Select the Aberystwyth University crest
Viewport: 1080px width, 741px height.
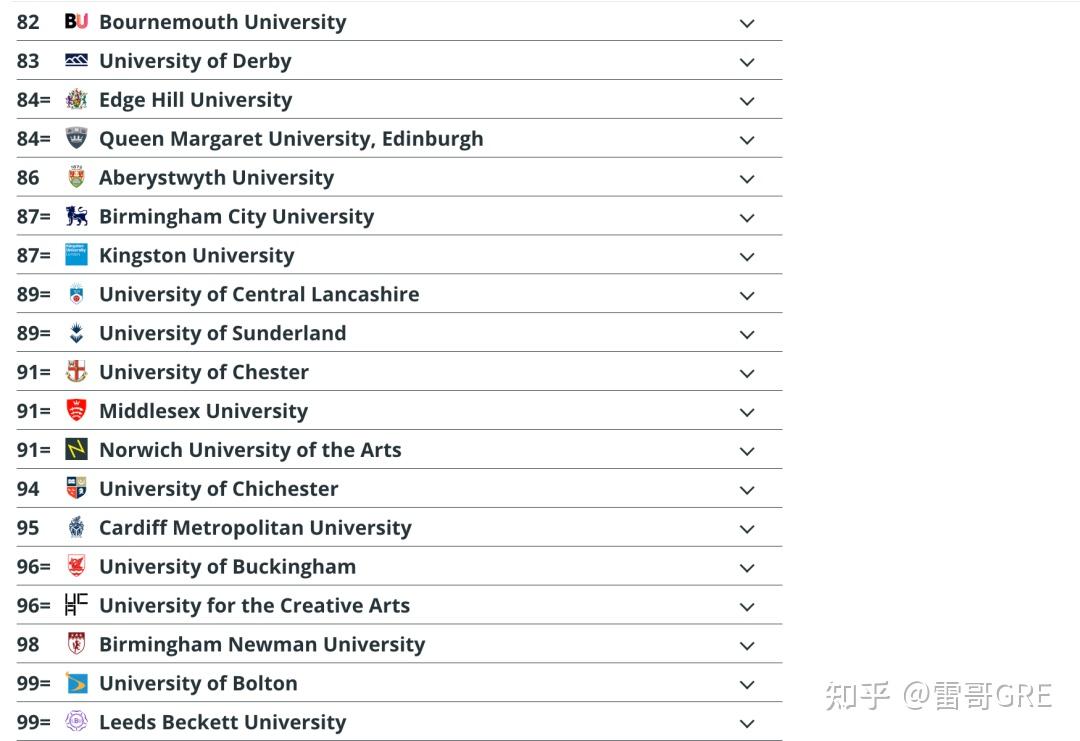pyautogui.click(x=77, y=177)
